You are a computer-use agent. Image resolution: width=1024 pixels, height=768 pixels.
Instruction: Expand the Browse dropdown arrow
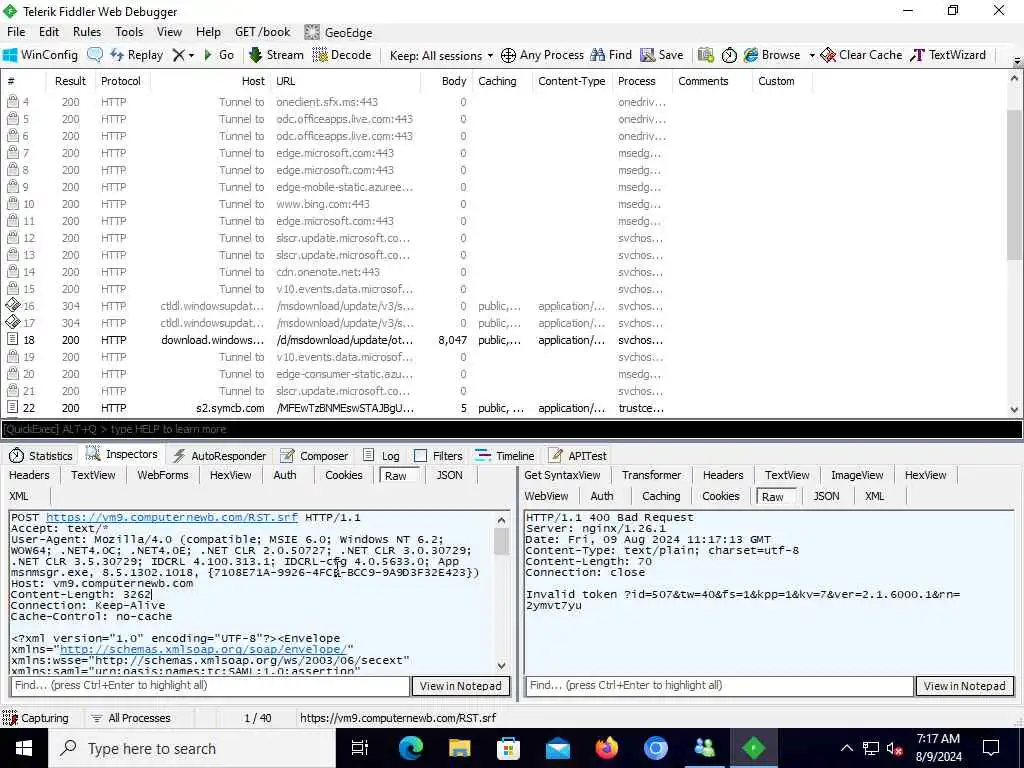click(x=812, y=56)
